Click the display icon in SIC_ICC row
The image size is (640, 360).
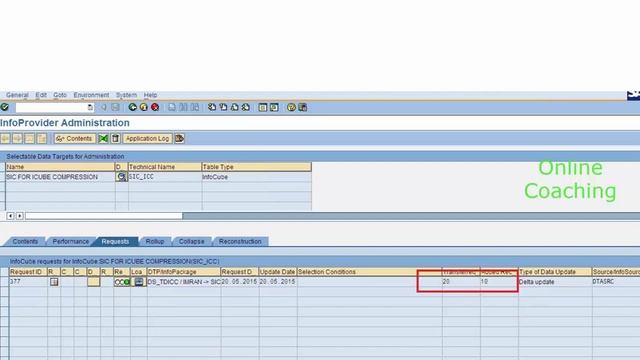coord(121,177)
